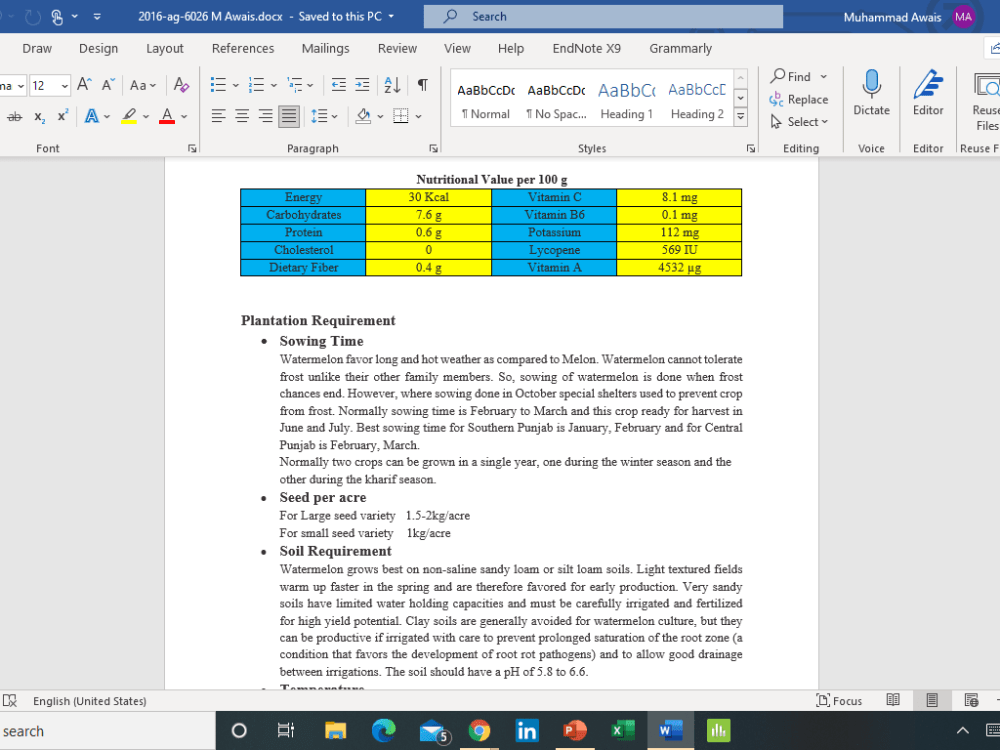Viewport: 1000px width, 750px height.
Task: Align text right
Action: (265, 116)
